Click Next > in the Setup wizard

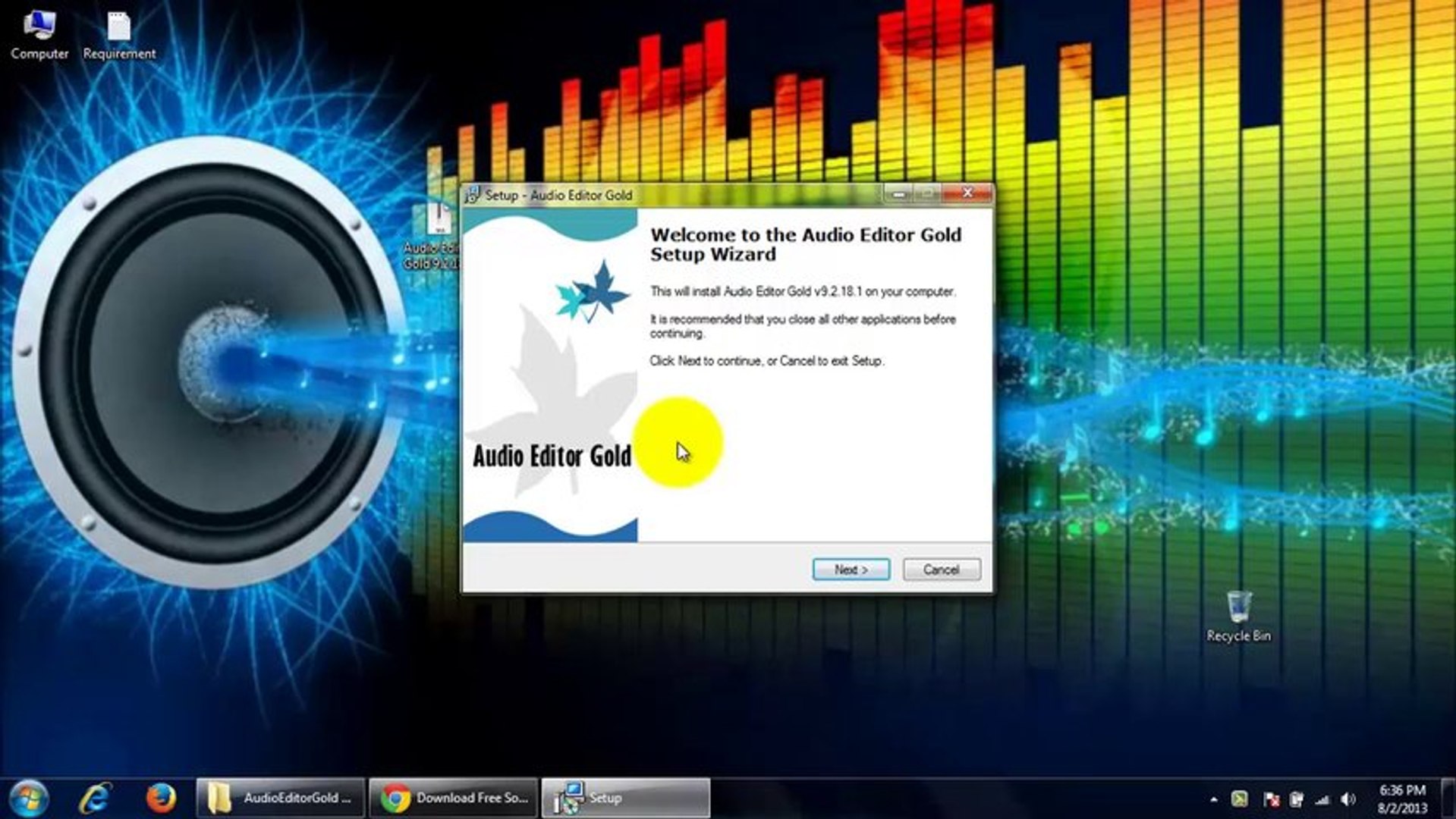[x=851, y=570]
